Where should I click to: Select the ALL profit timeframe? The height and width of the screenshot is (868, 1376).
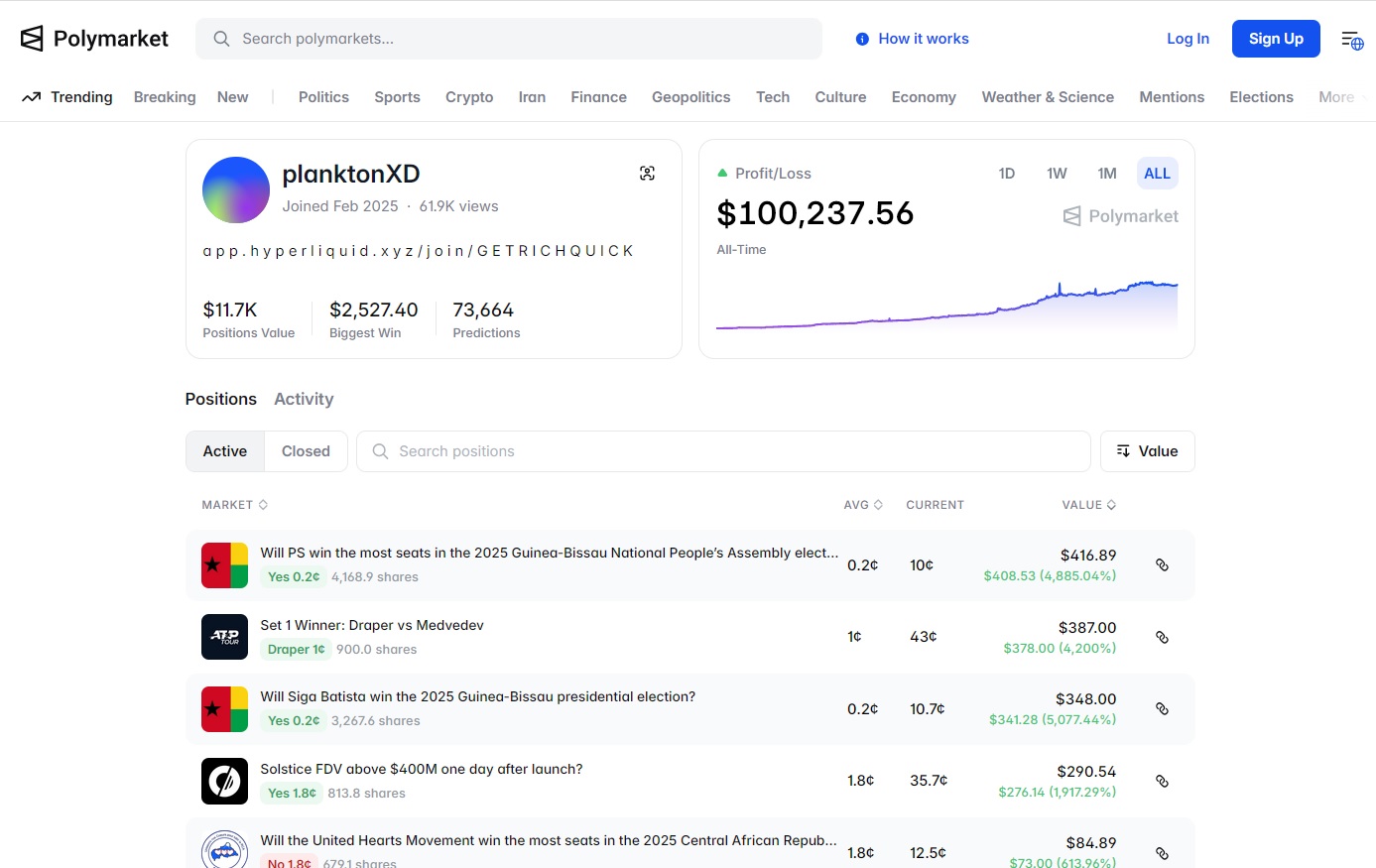pos(1157,174)
